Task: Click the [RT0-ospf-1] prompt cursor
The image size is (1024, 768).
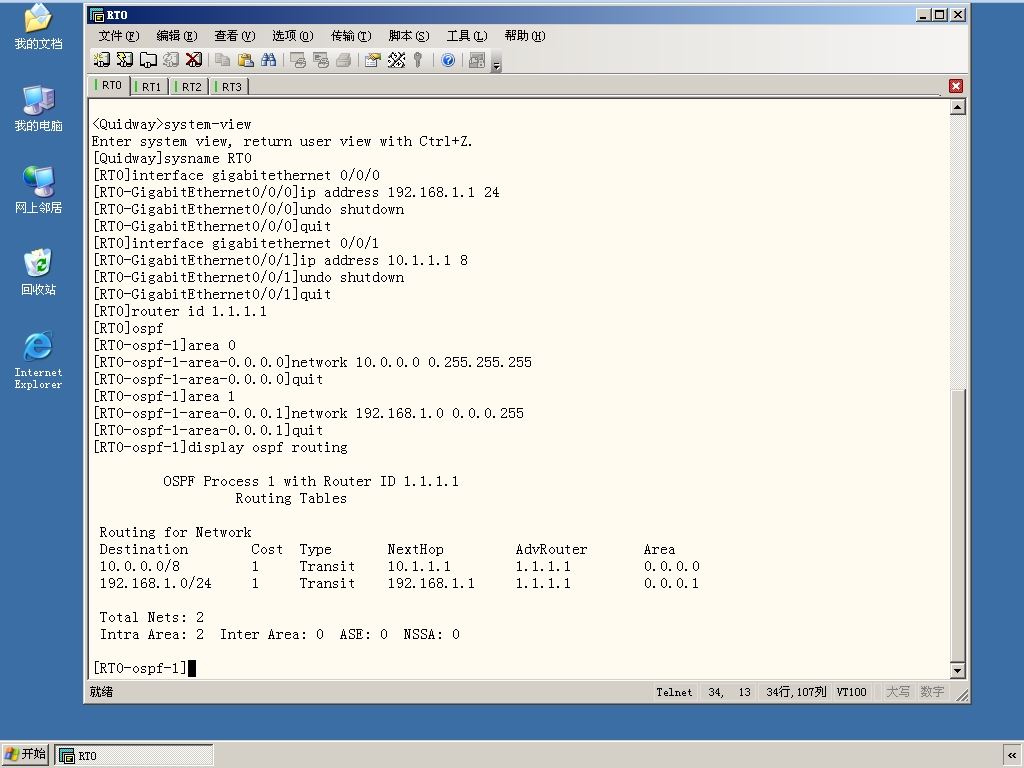Action: tap(192, 668)
